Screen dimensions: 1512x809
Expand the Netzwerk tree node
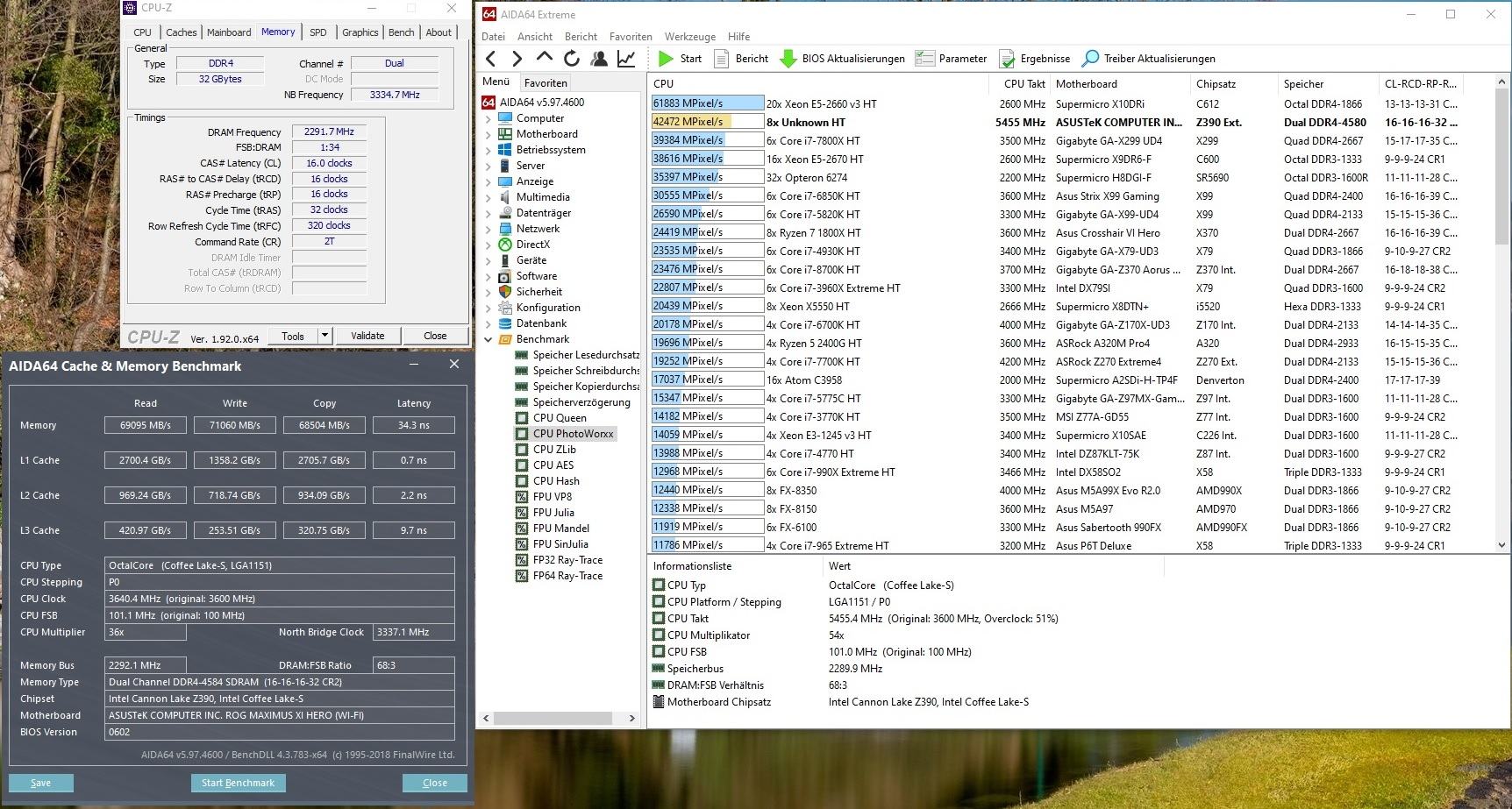[489, 229]
